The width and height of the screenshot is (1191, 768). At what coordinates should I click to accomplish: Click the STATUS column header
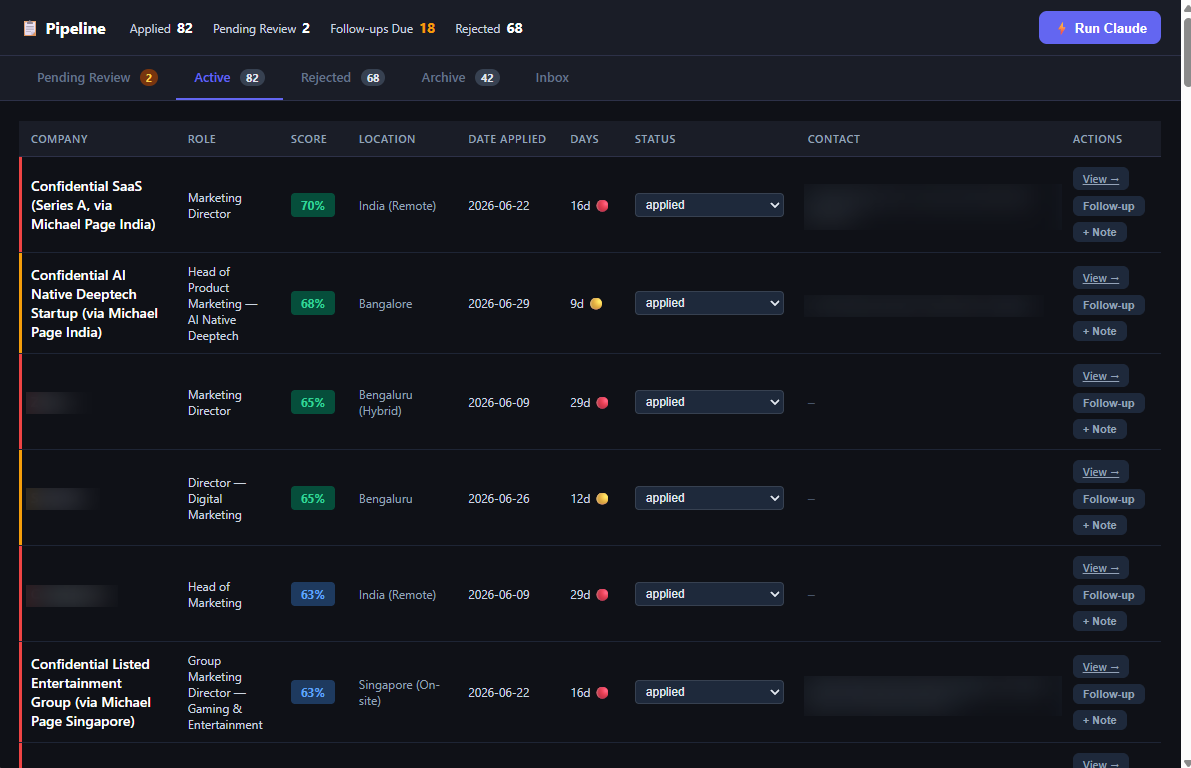(x=655, y=139)
